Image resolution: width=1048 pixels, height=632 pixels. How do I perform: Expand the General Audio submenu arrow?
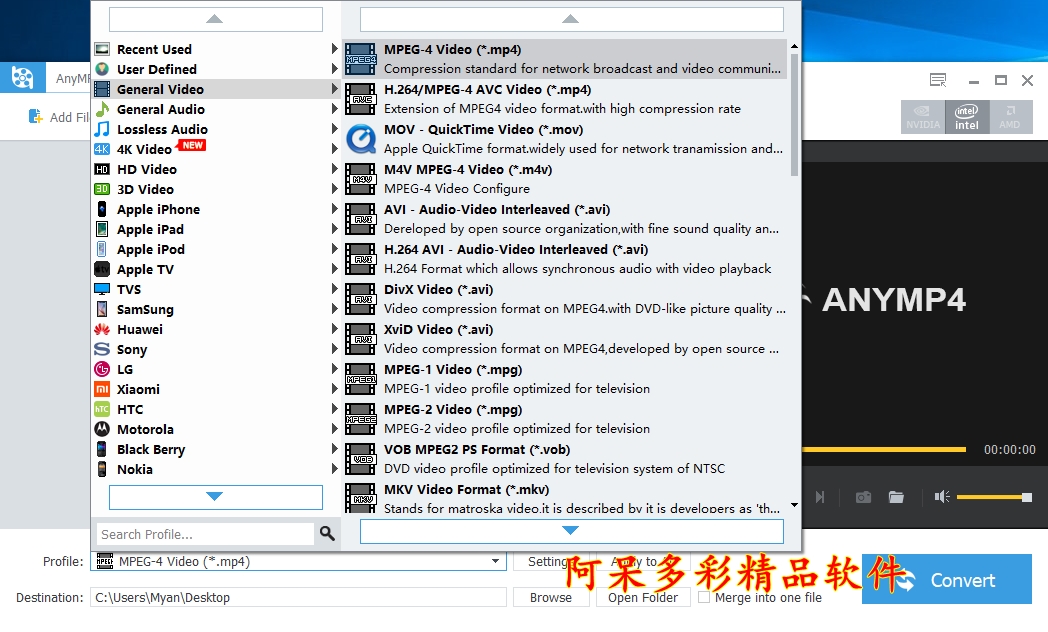pyautogui.click(x=334, y=109)
